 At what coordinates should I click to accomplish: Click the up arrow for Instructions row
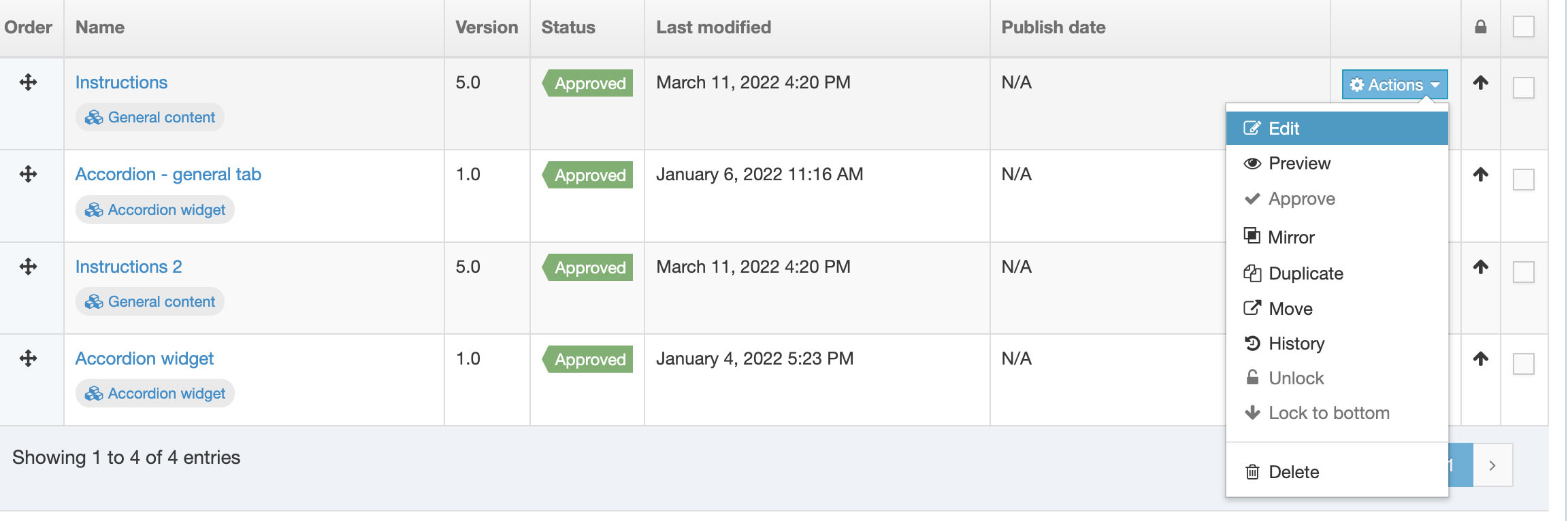tap(1480, 82)
